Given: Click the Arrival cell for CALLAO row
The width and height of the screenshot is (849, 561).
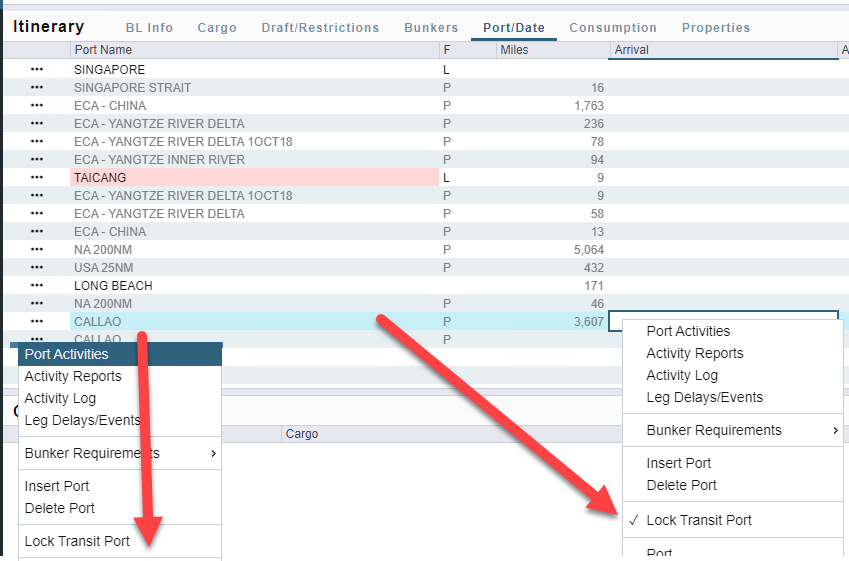Looking at the screenshot, I should (722, 322).
